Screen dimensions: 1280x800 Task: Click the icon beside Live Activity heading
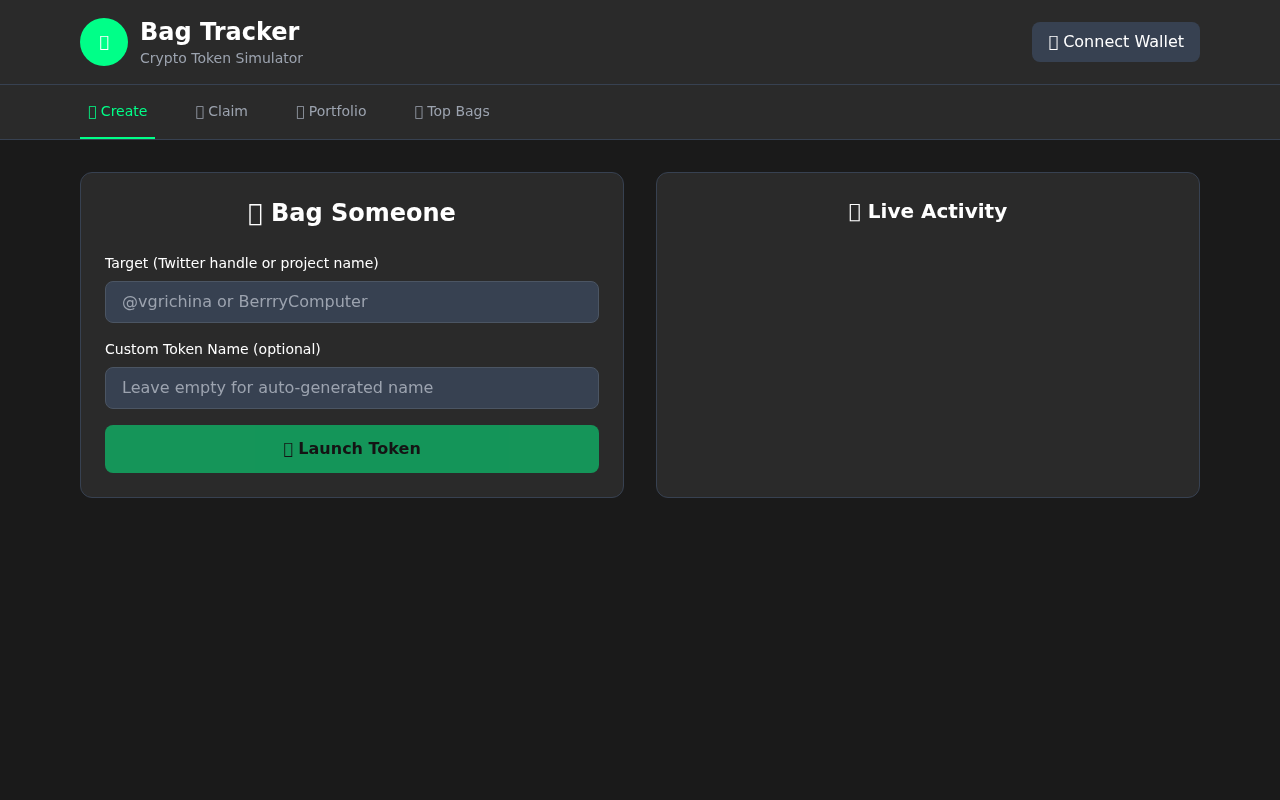coord(855,211)
